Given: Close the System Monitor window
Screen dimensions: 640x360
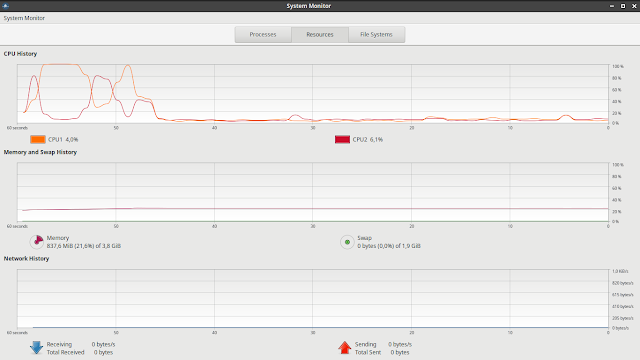Looking at the screenshot, I should pos(634,6).
